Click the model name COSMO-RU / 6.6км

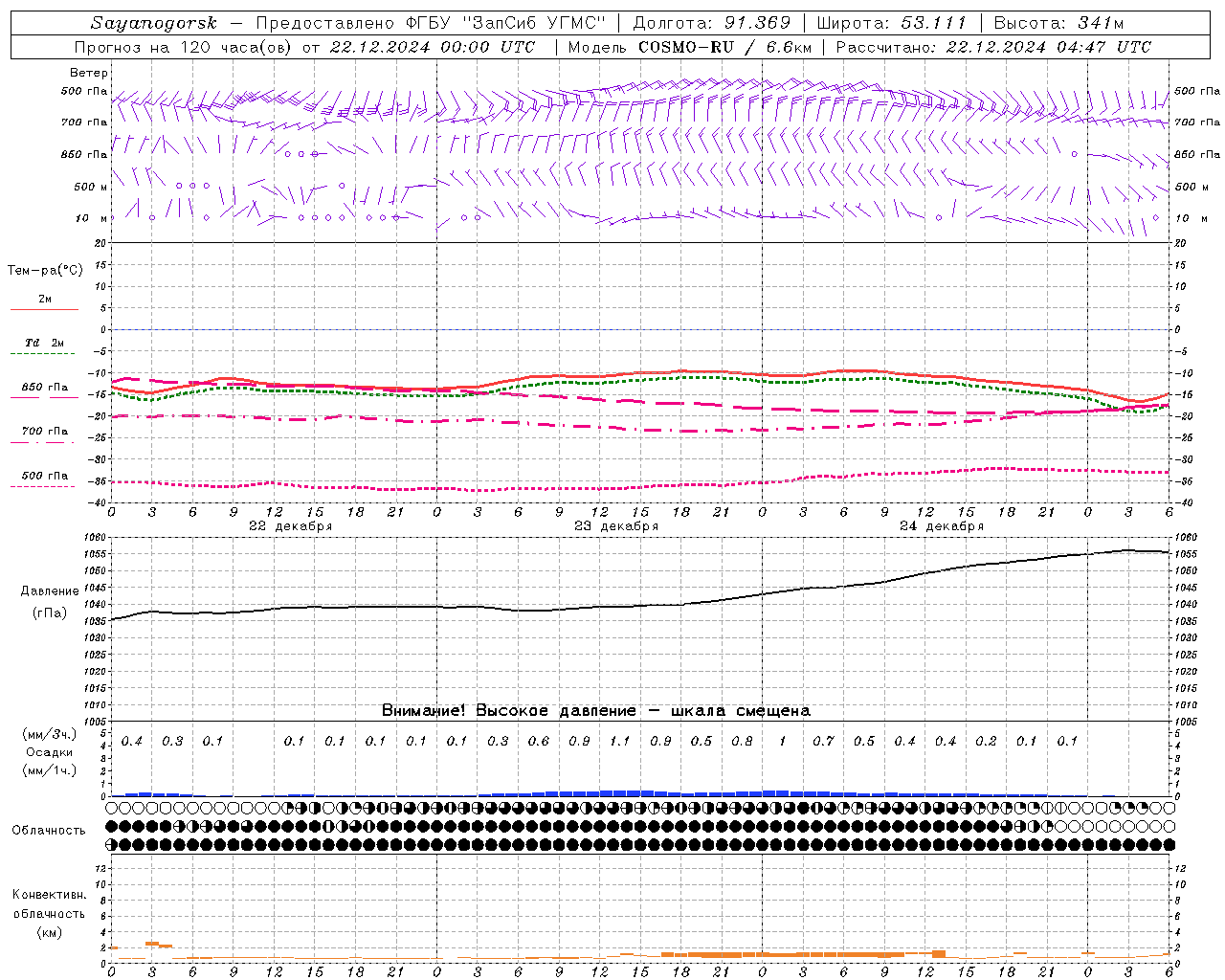[724, 47]
